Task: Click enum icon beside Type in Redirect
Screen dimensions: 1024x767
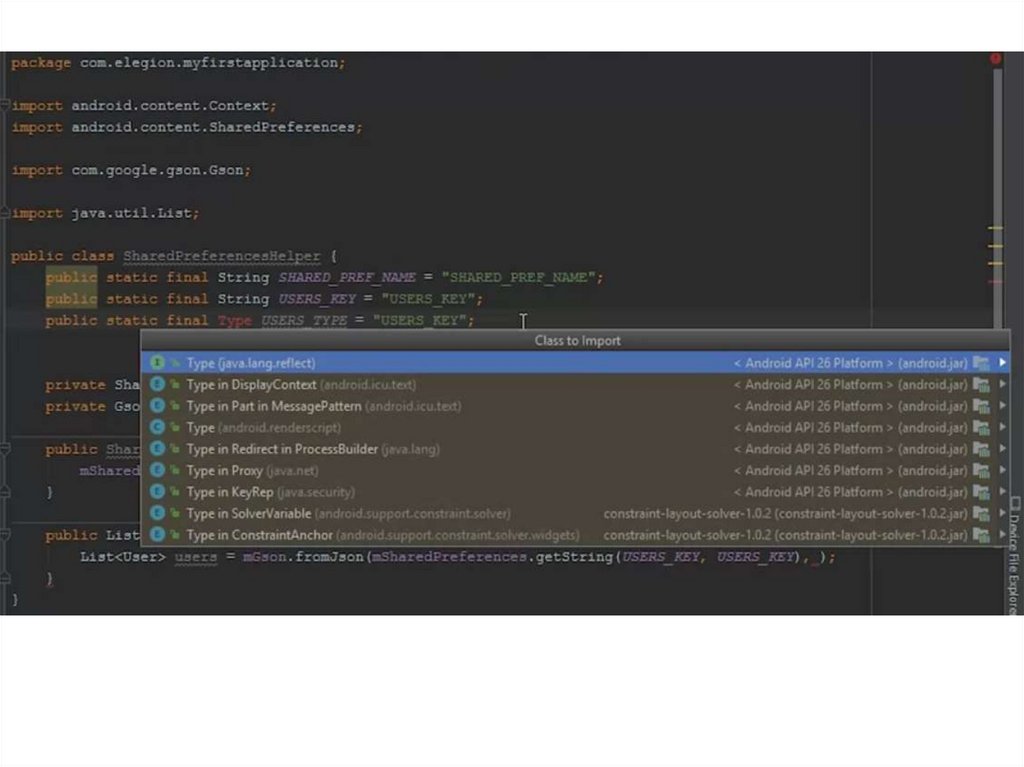Action: (x=157, y=449)
